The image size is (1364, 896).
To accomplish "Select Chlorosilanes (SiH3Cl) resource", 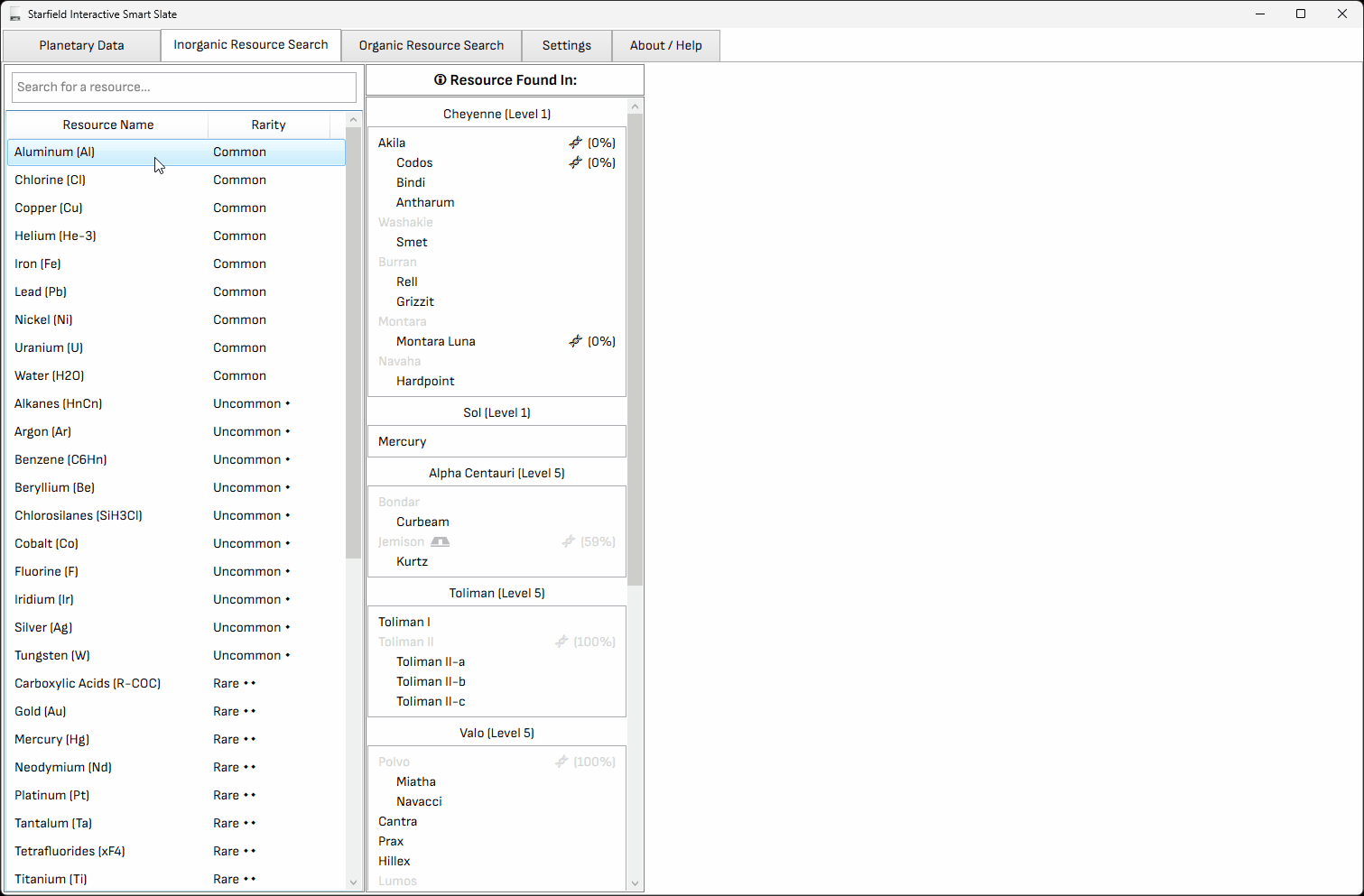I will coord(176,515).
